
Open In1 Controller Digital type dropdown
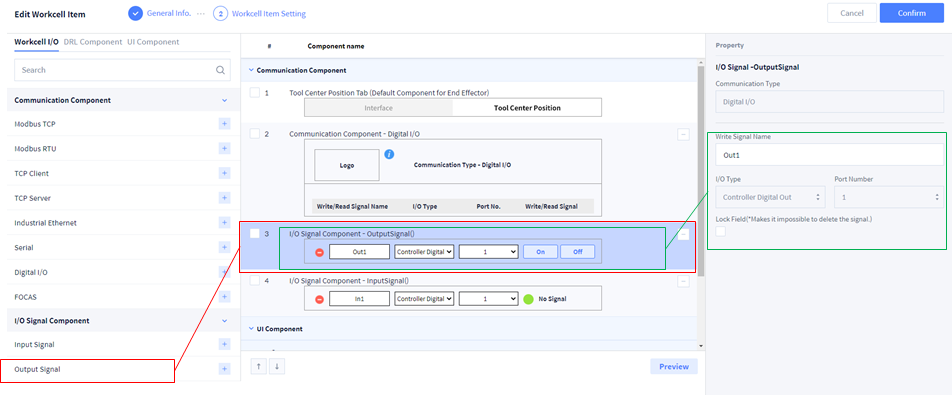click(424, 299)
